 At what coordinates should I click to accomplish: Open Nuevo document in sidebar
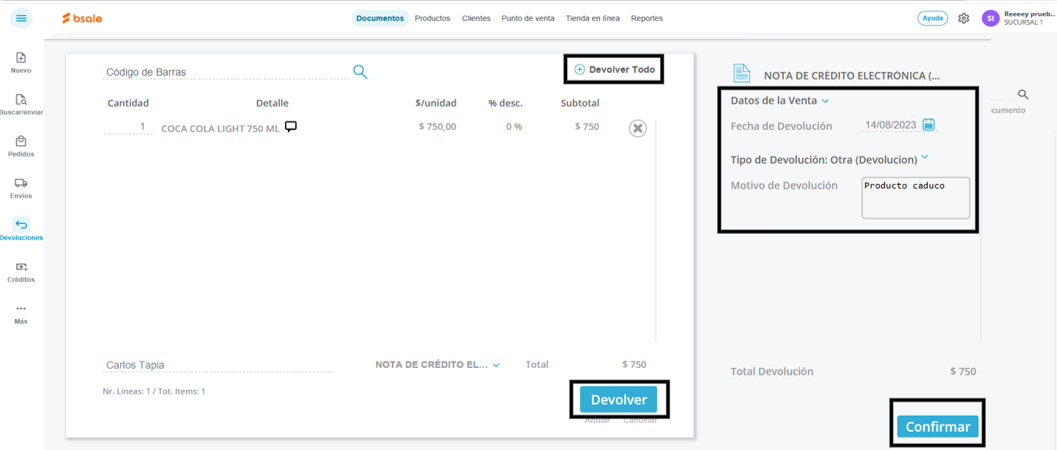pyautogui.click(x=21, y=63)
